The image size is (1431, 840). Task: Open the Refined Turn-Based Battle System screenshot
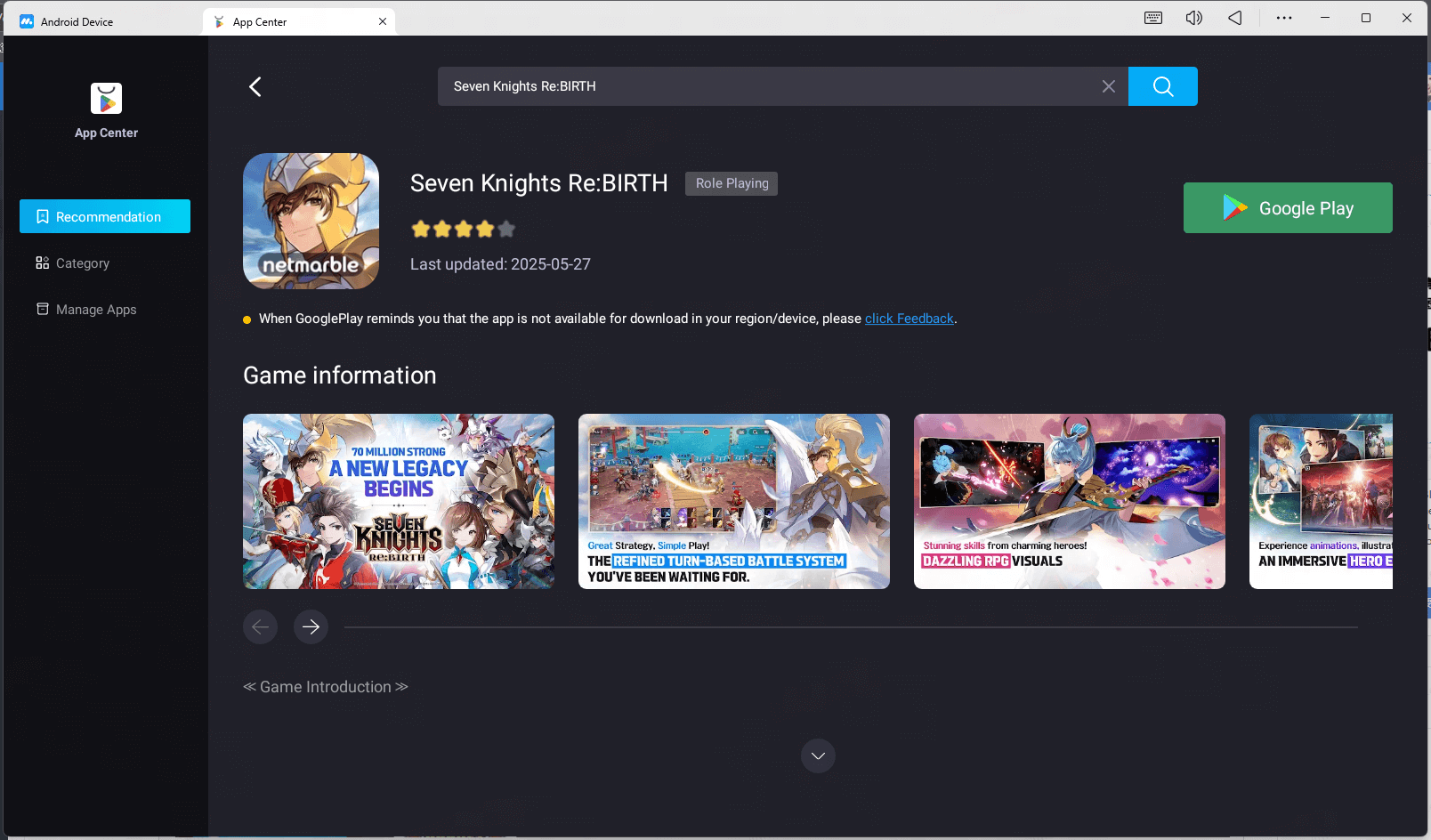[734, 501]
